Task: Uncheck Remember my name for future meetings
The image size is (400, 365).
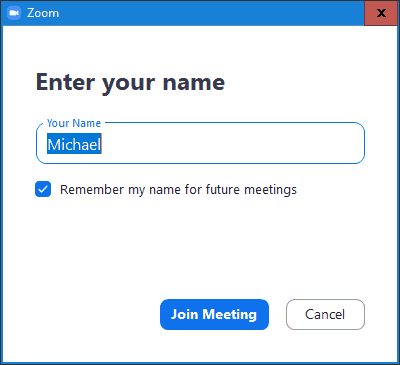Action: pyautogui.click(x=43, y=189)
